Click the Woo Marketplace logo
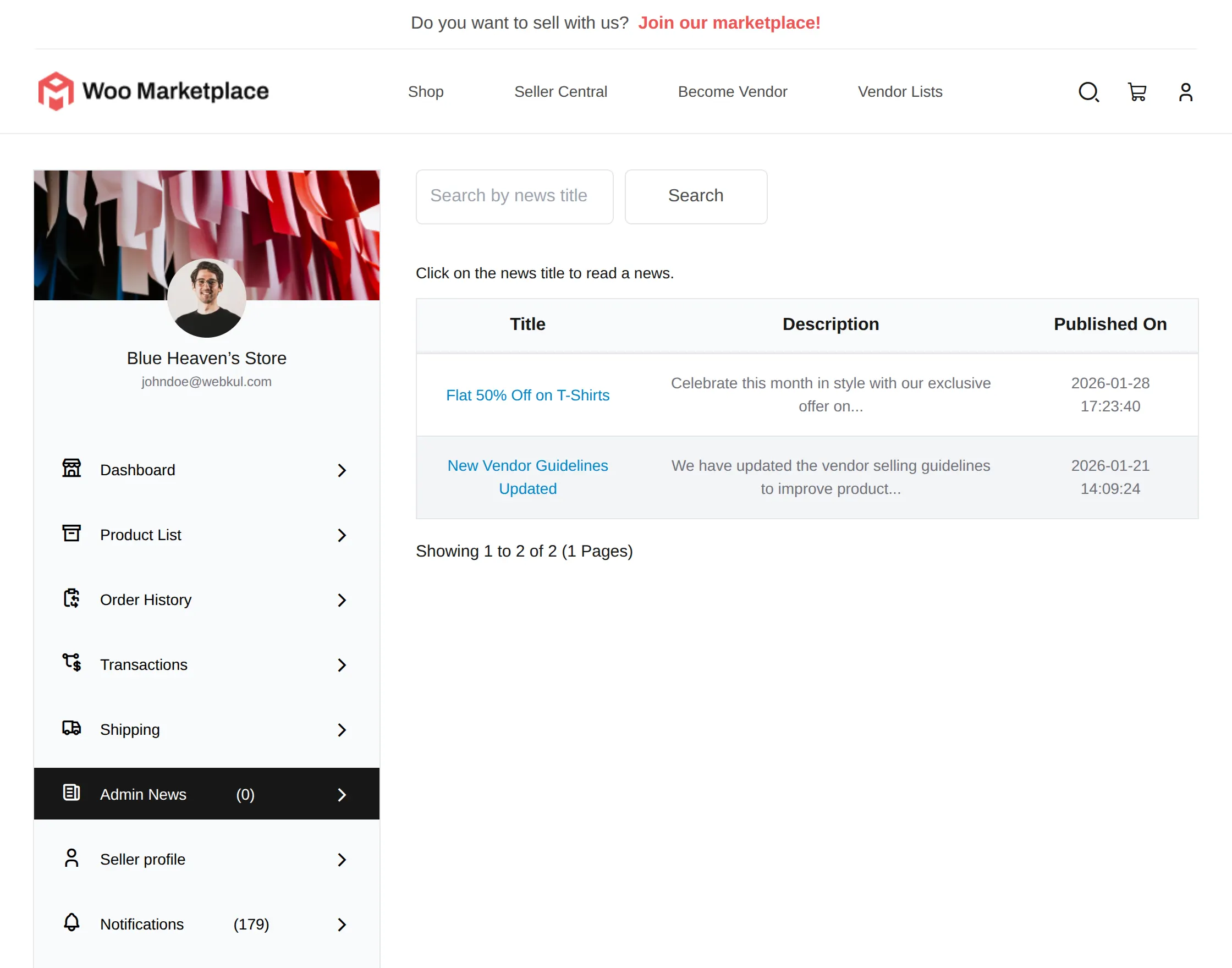The image size is (1232, 968). [x=153, y=91]
